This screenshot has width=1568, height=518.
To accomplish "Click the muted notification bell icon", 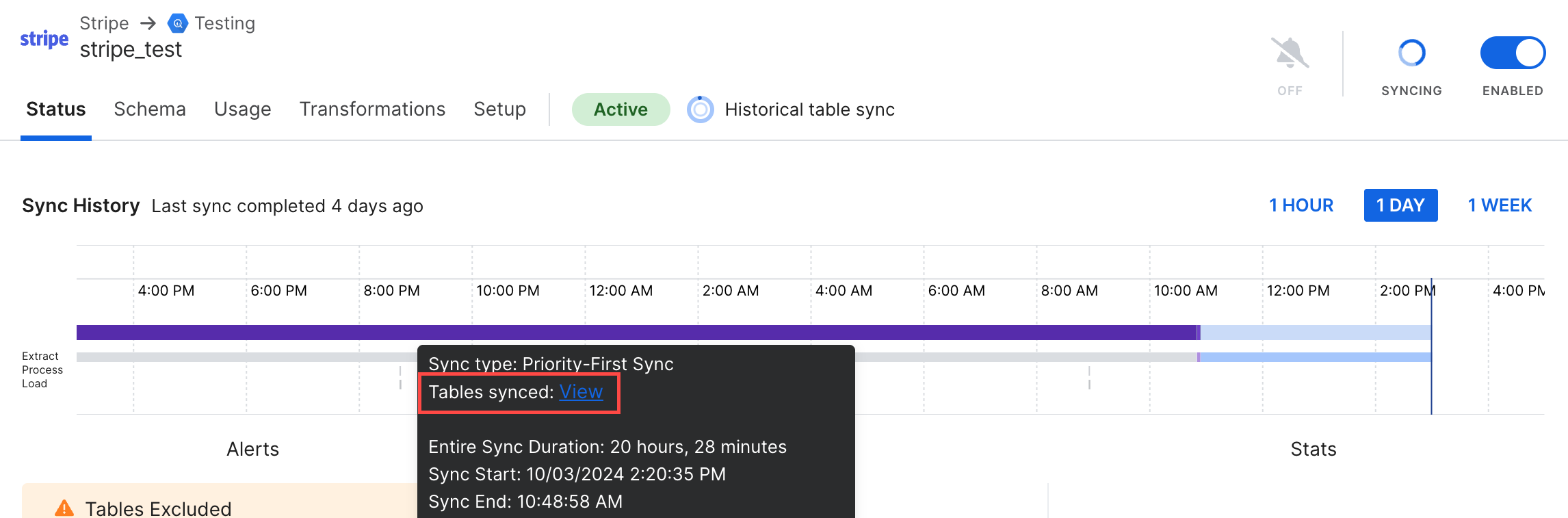I will coord(1290,53).
